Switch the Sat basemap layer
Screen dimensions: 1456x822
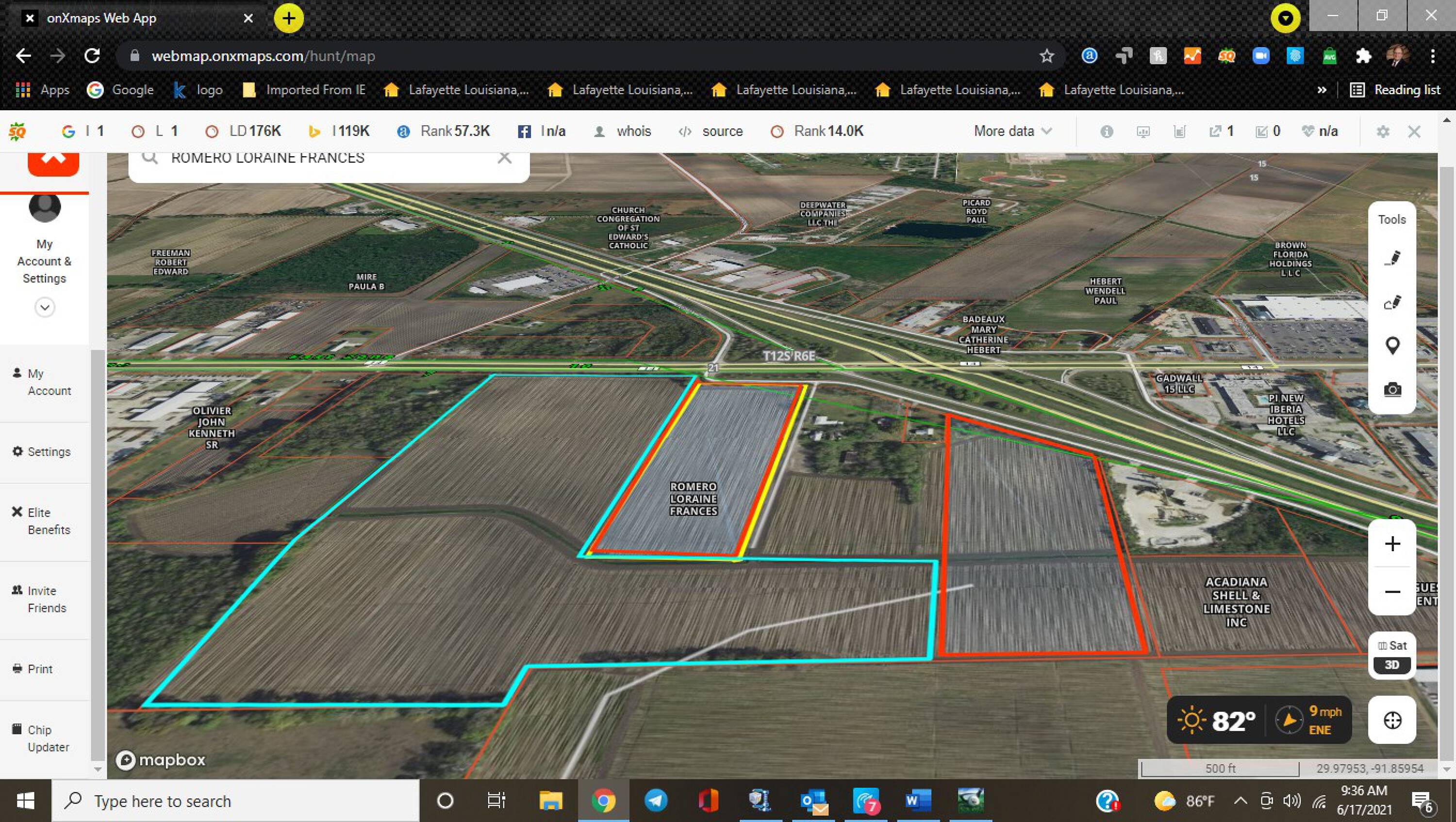pos(1392,646)
